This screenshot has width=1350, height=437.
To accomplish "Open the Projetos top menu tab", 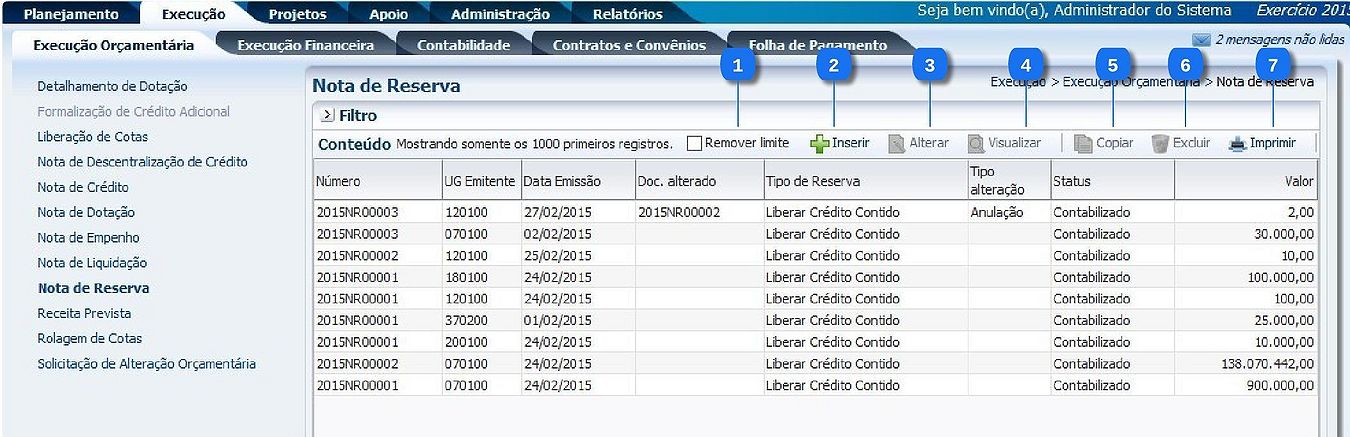I will pos(297,14).
